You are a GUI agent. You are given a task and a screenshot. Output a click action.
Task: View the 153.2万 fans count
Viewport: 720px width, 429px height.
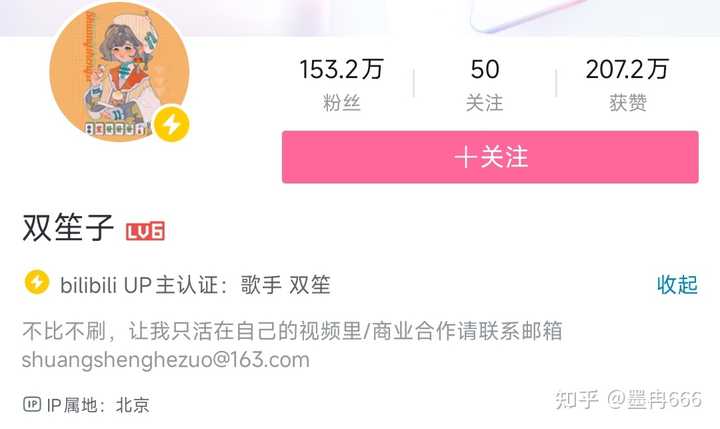(x=342, y=69)
